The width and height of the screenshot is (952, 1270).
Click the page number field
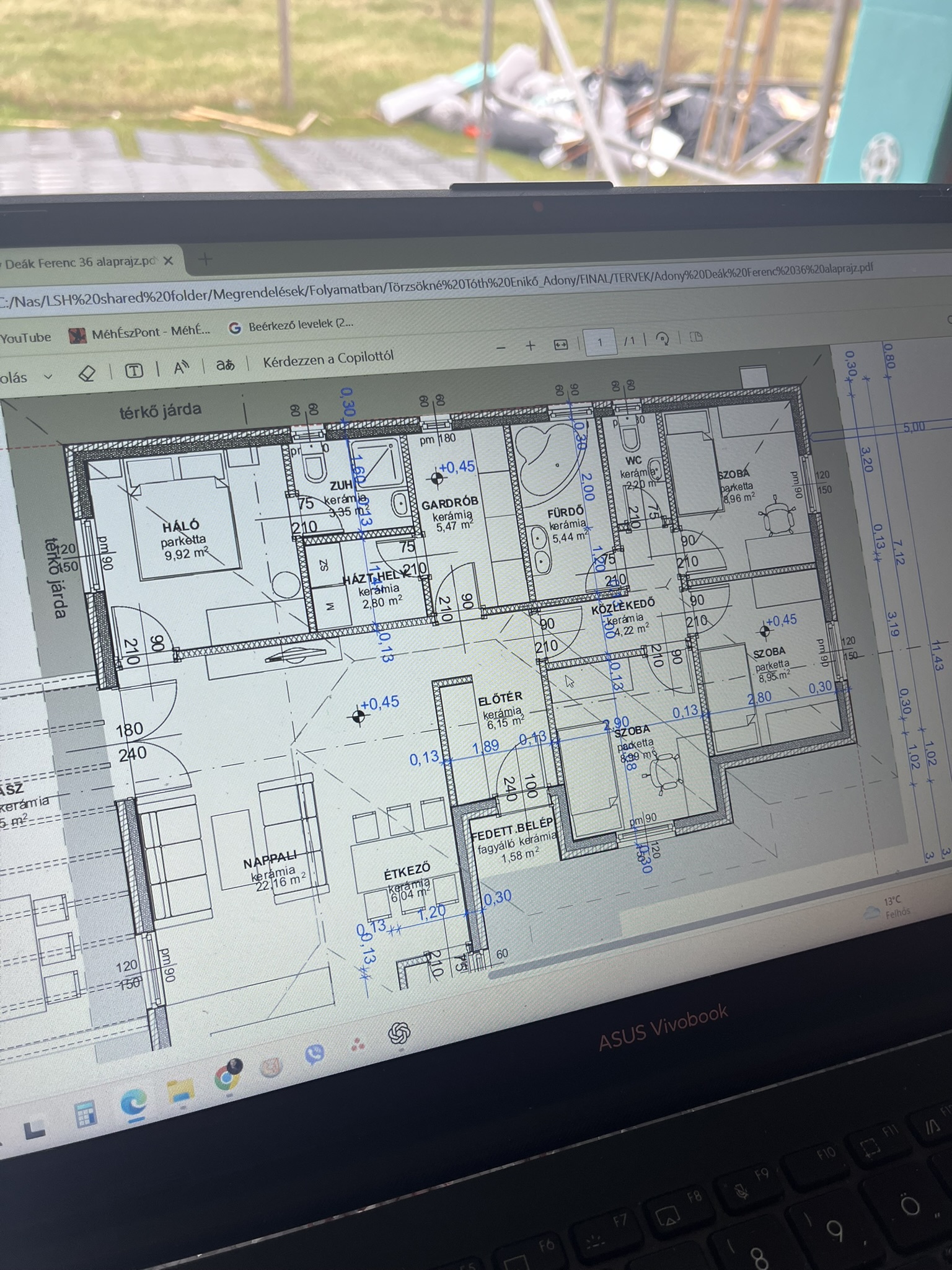600,342
